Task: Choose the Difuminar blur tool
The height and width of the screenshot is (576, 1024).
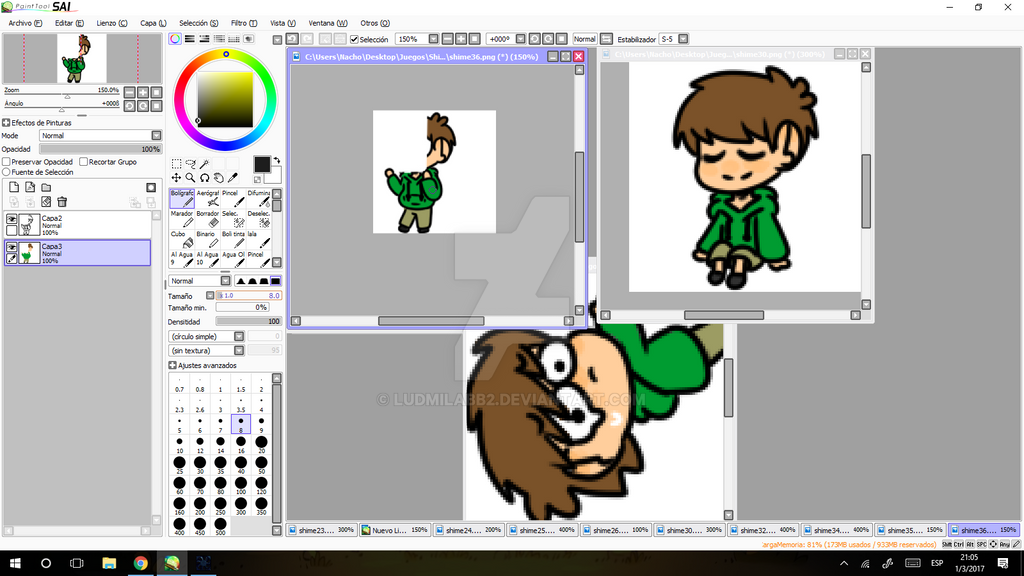Action: tap(259, 199)
